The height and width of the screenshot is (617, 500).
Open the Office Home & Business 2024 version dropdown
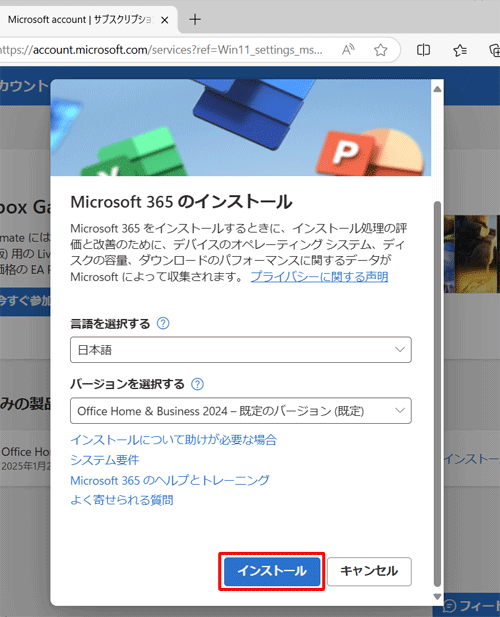click(241, 411)
